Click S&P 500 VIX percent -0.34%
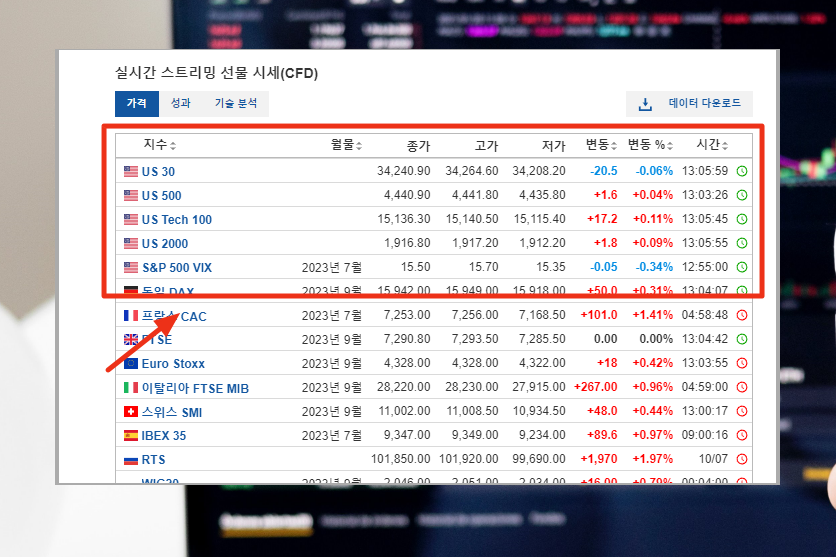836x557 pixels. (x=654, y=267)
